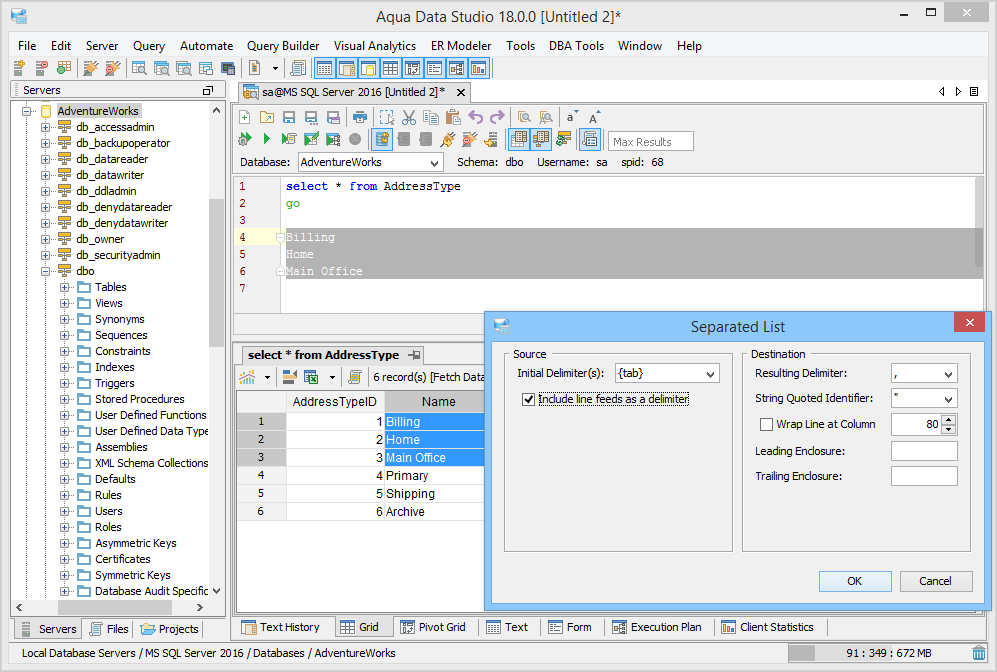Click the New file icon in query toolbar
This screenshot has width=997, height=672.
(x=245, y=117)
